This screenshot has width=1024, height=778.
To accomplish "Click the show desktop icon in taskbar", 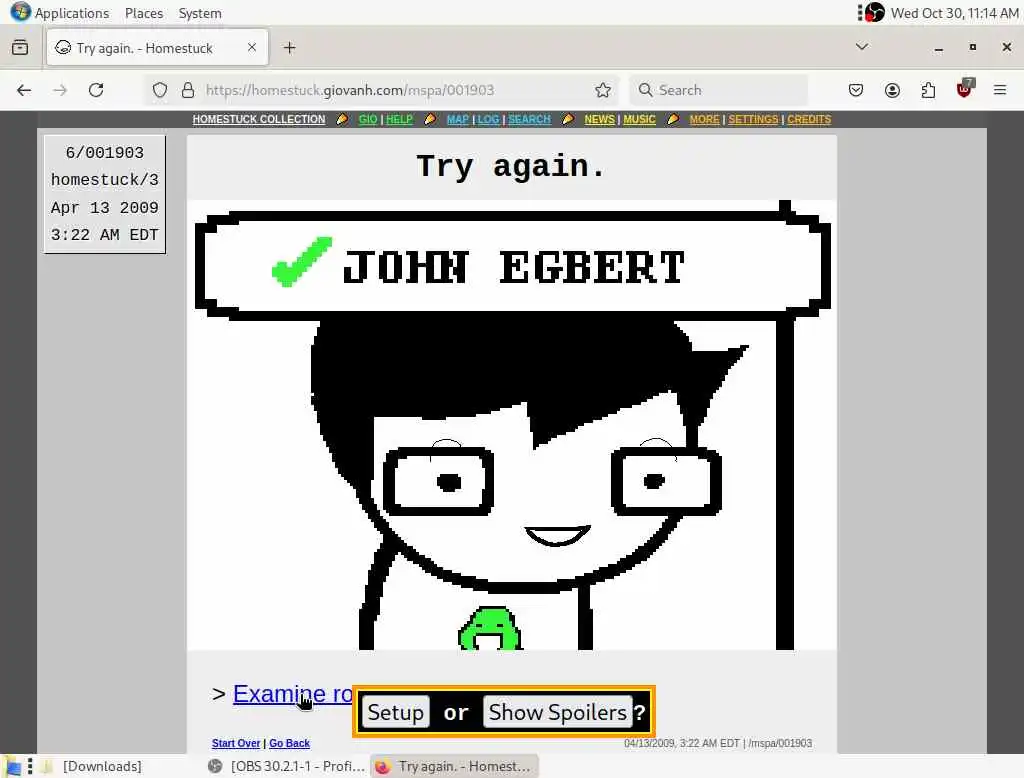I will coord(13,766).
